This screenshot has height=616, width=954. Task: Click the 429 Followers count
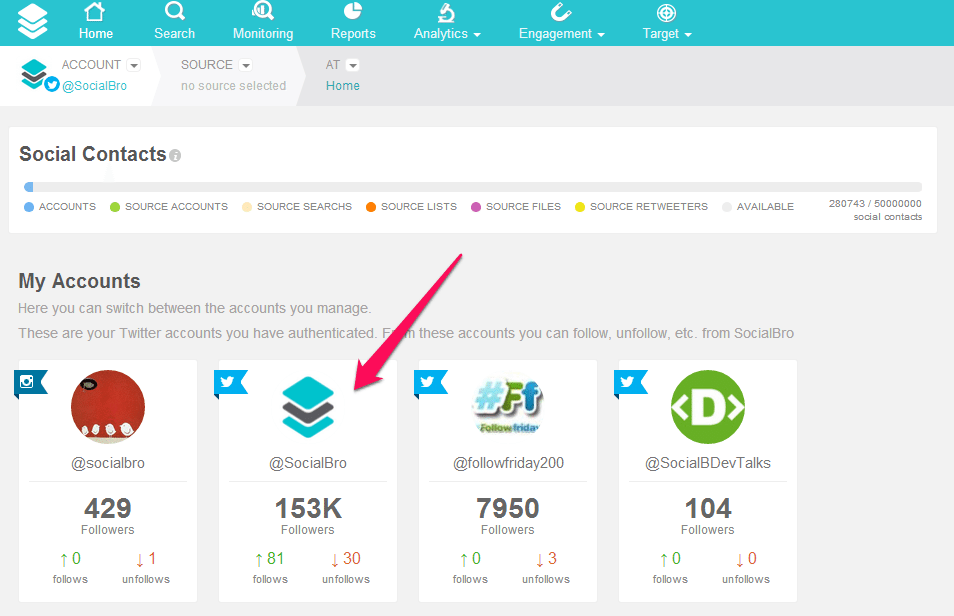click(x=108, y=508)
